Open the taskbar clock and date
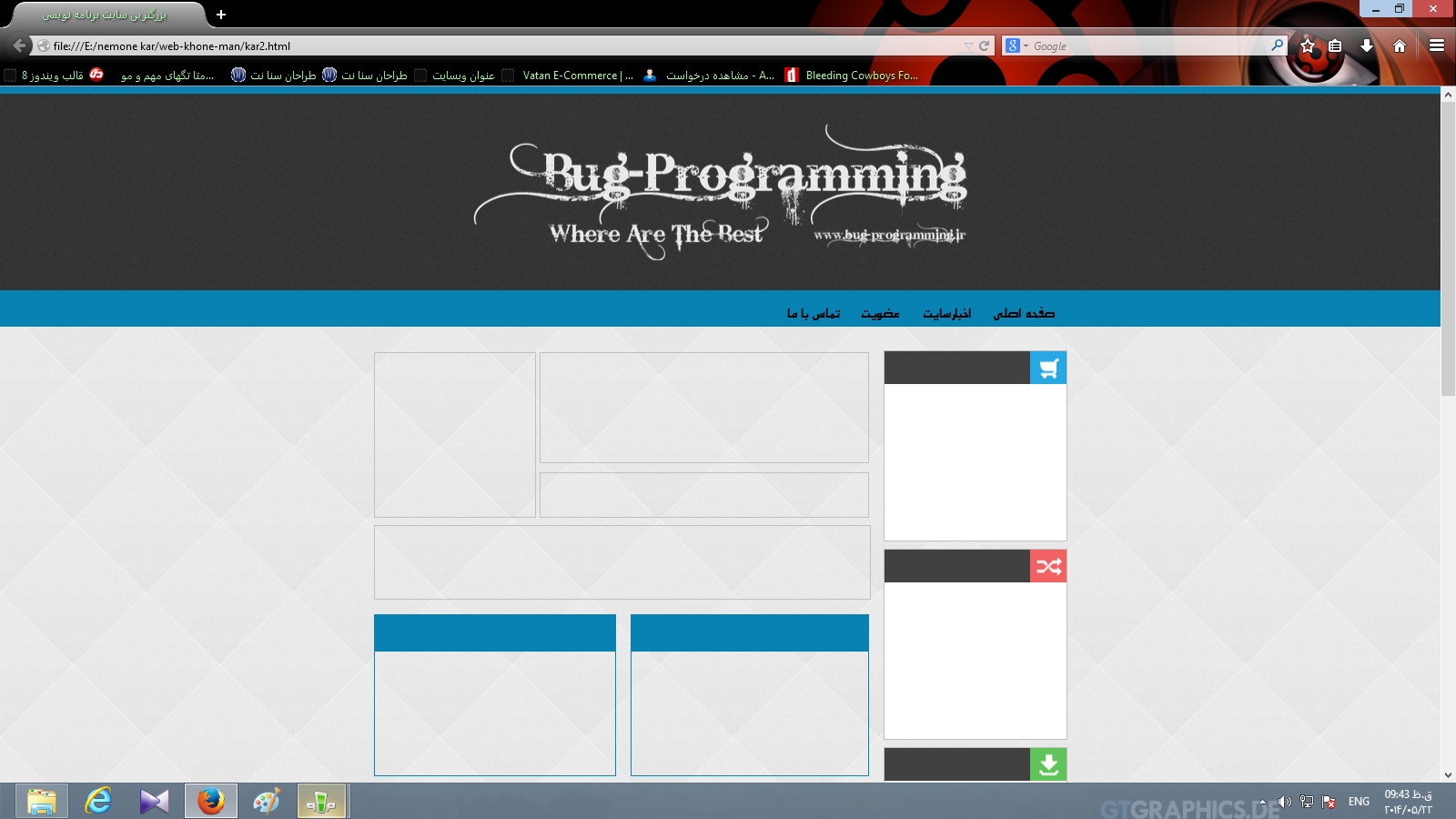 pos(1408,802)
